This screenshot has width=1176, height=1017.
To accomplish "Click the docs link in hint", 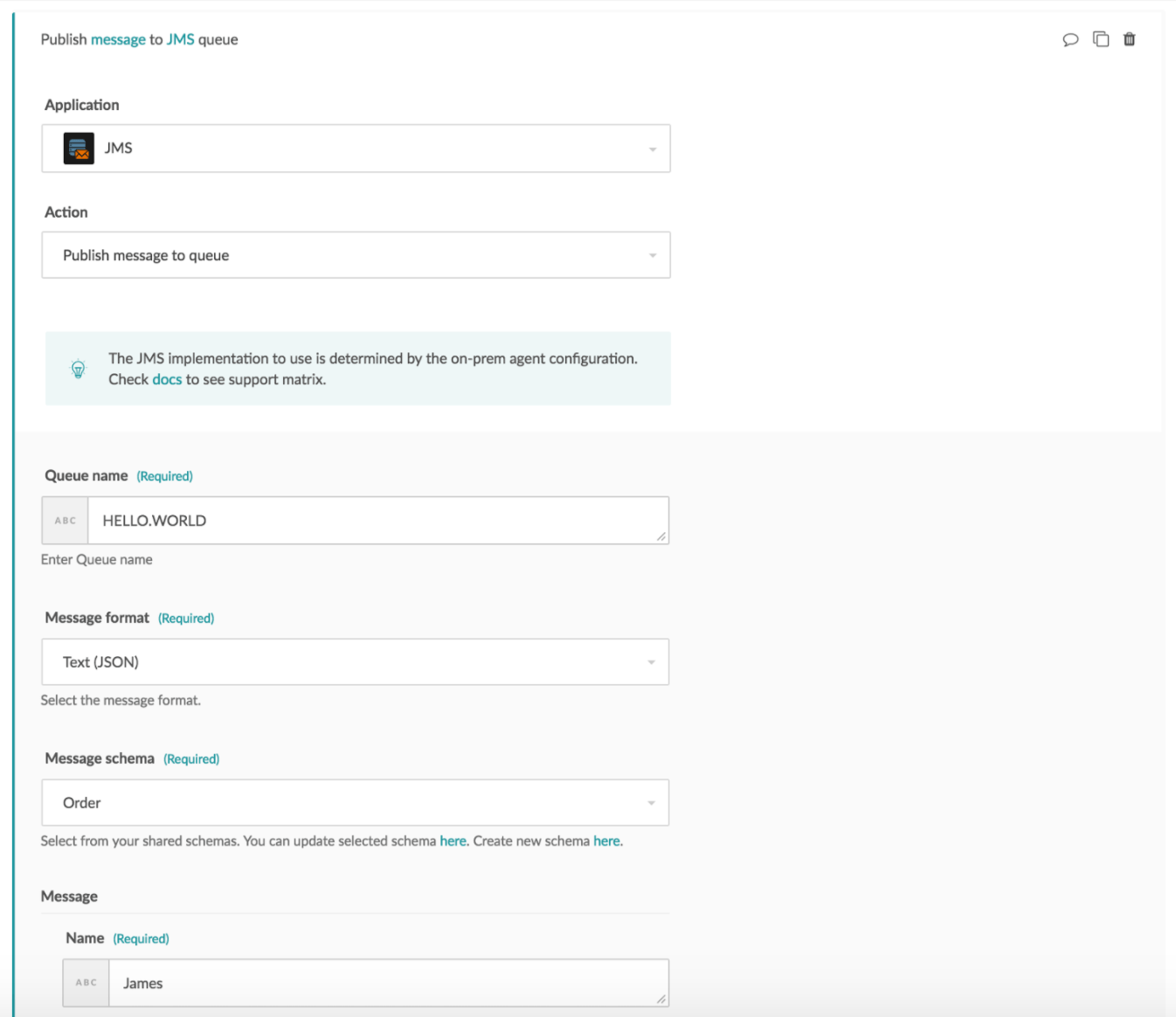I will pos(167,380).
